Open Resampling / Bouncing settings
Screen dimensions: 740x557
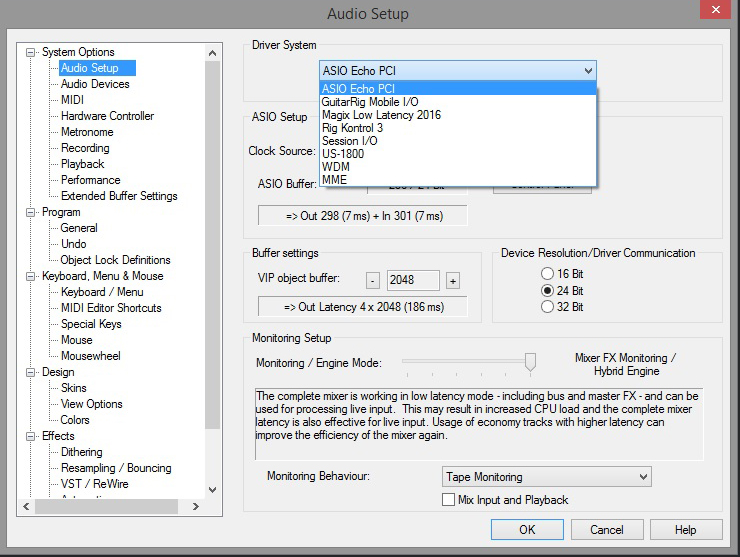click(x=116, y=468)
